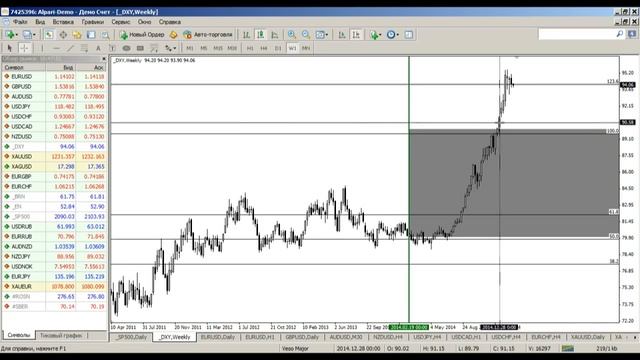This screenshot has height=360, width=640.
Task: Switch timeframe to M30
Action: pos(232,48)
